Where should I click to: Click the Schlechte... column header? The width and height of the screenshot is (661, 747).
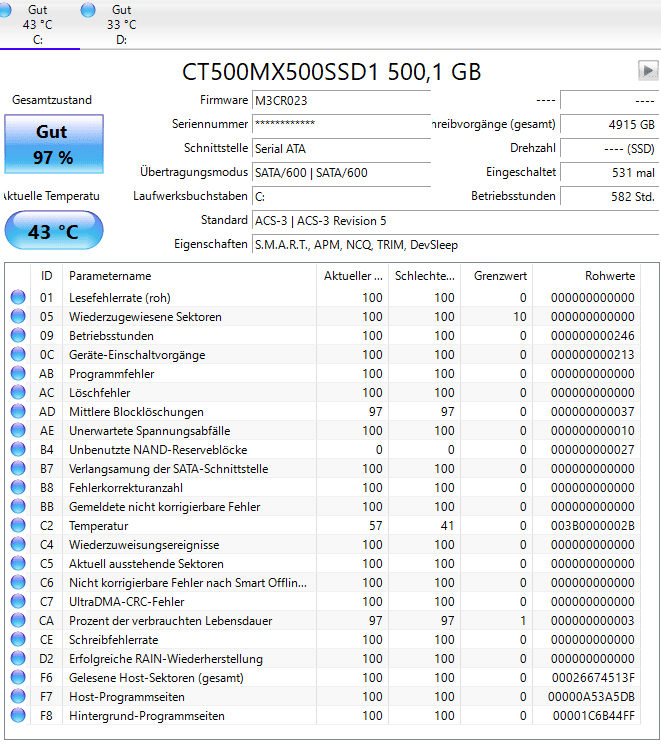pyautogui.click(x=425, y=276)
